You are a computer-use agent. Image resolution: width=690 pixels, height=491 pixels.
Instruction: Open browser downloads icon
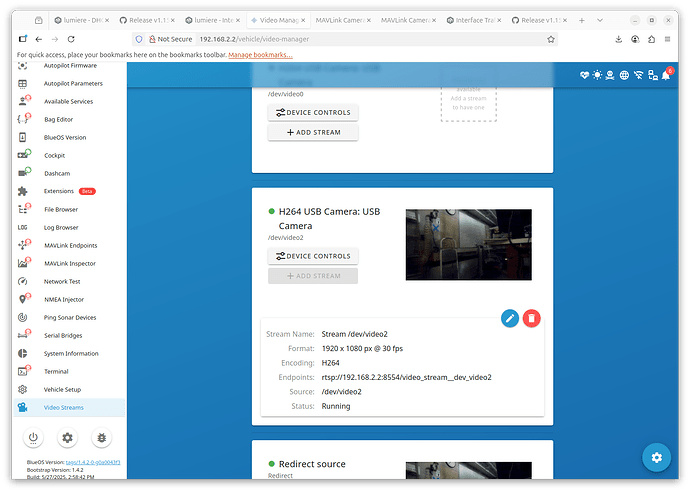[618, 39]
